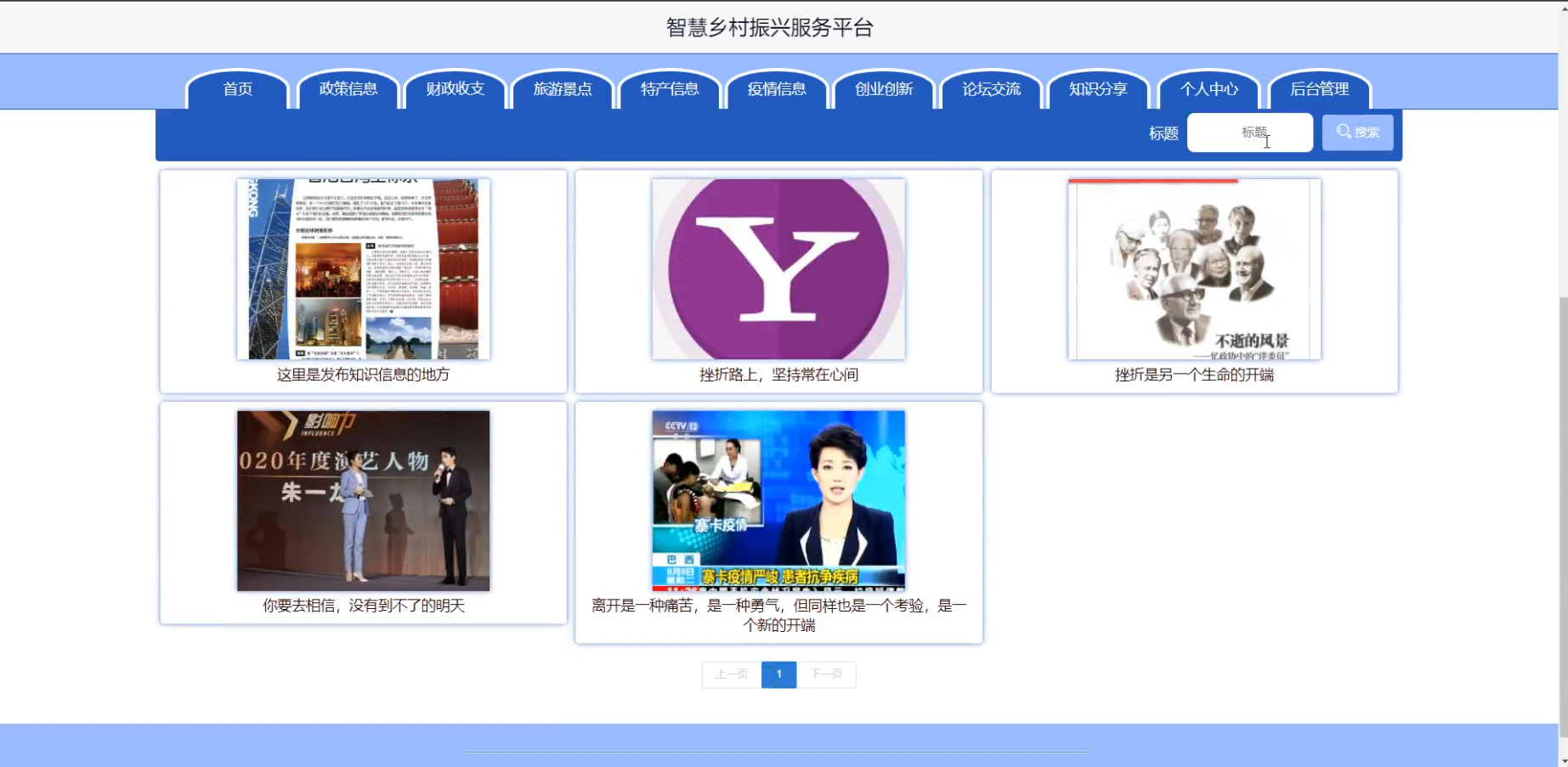1568x767 pixels.
Task: Click title 离开是一种痛苦，是一种勇气
Action: [778, 615]
